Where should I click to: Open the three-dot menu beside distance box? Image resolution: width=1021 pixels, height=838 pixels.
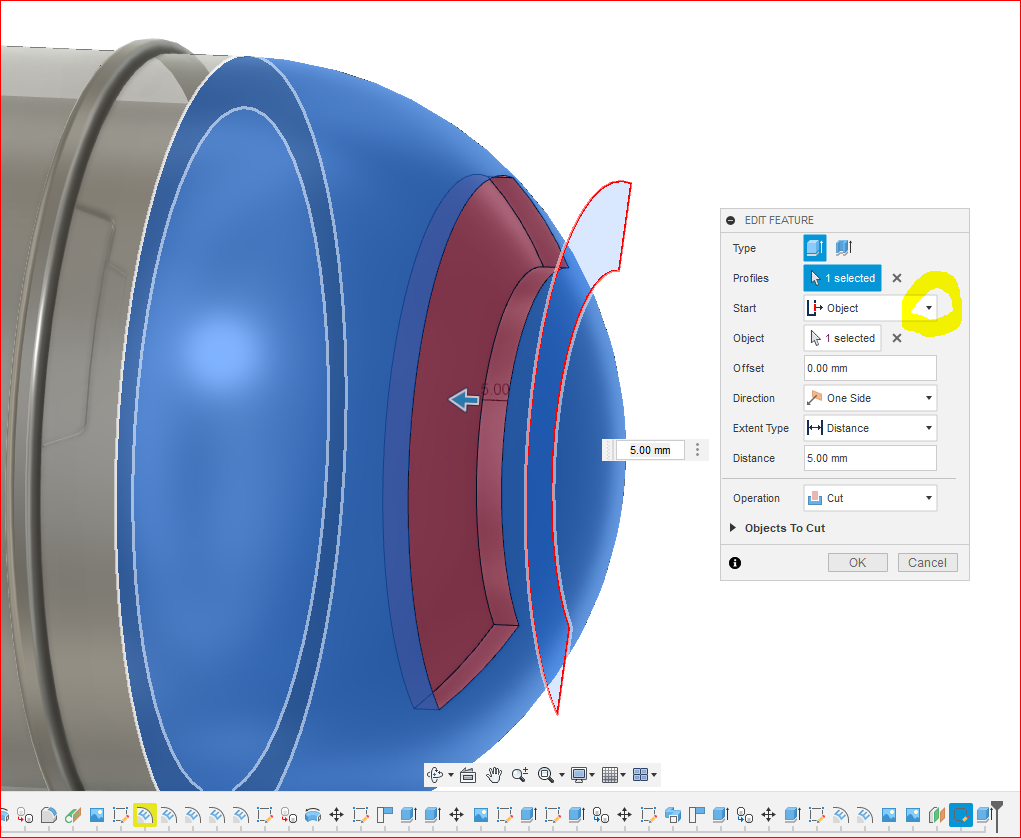697,450
